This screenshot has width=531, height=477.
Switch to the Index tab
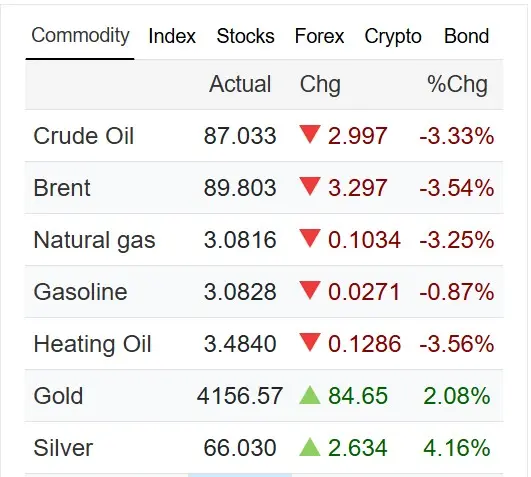click(172, 36)
